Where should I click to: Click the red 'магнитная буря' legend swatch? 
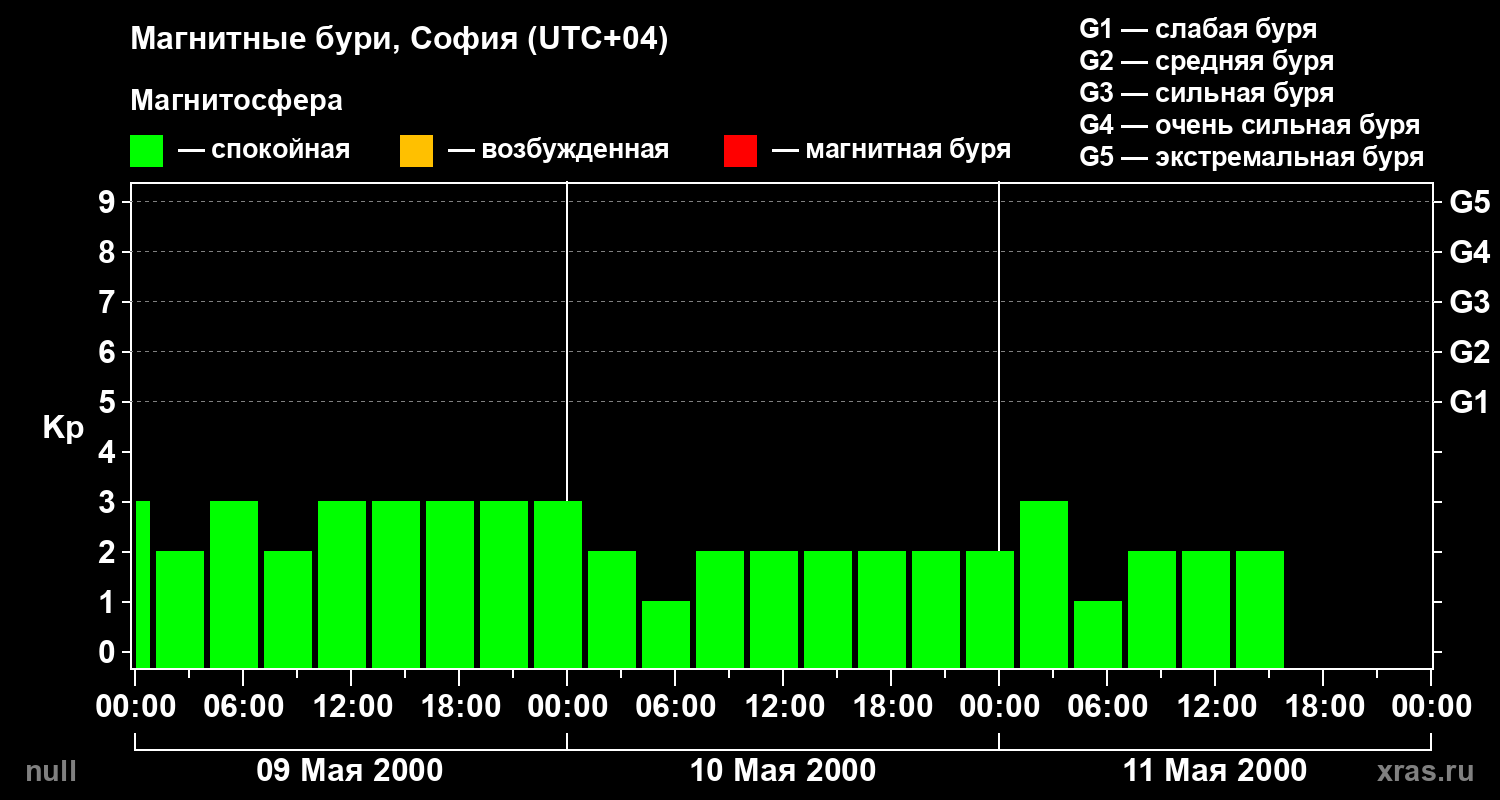740,151
